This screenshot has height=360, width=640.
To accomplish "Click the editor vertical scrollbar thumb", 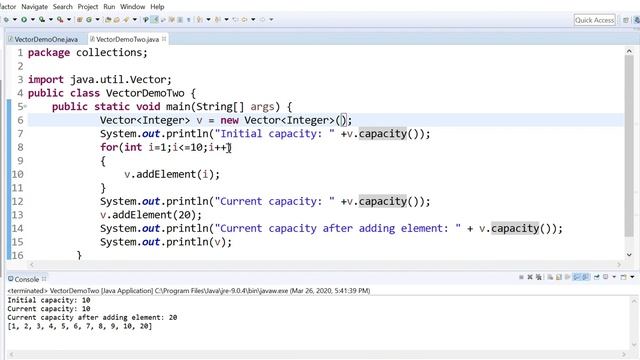I will pos(629,146).
